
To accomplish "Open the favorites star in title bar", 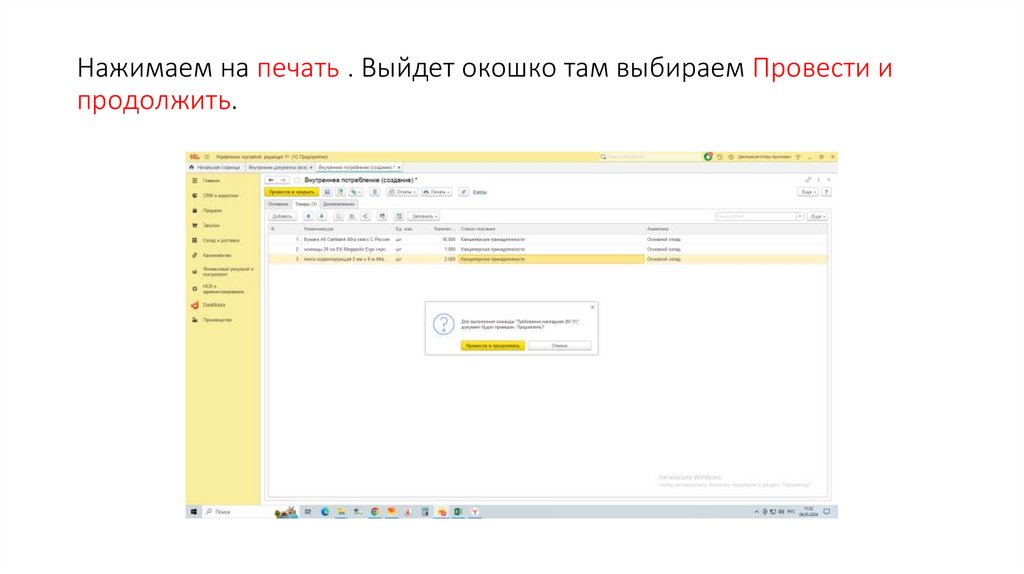I will (731, 157).
